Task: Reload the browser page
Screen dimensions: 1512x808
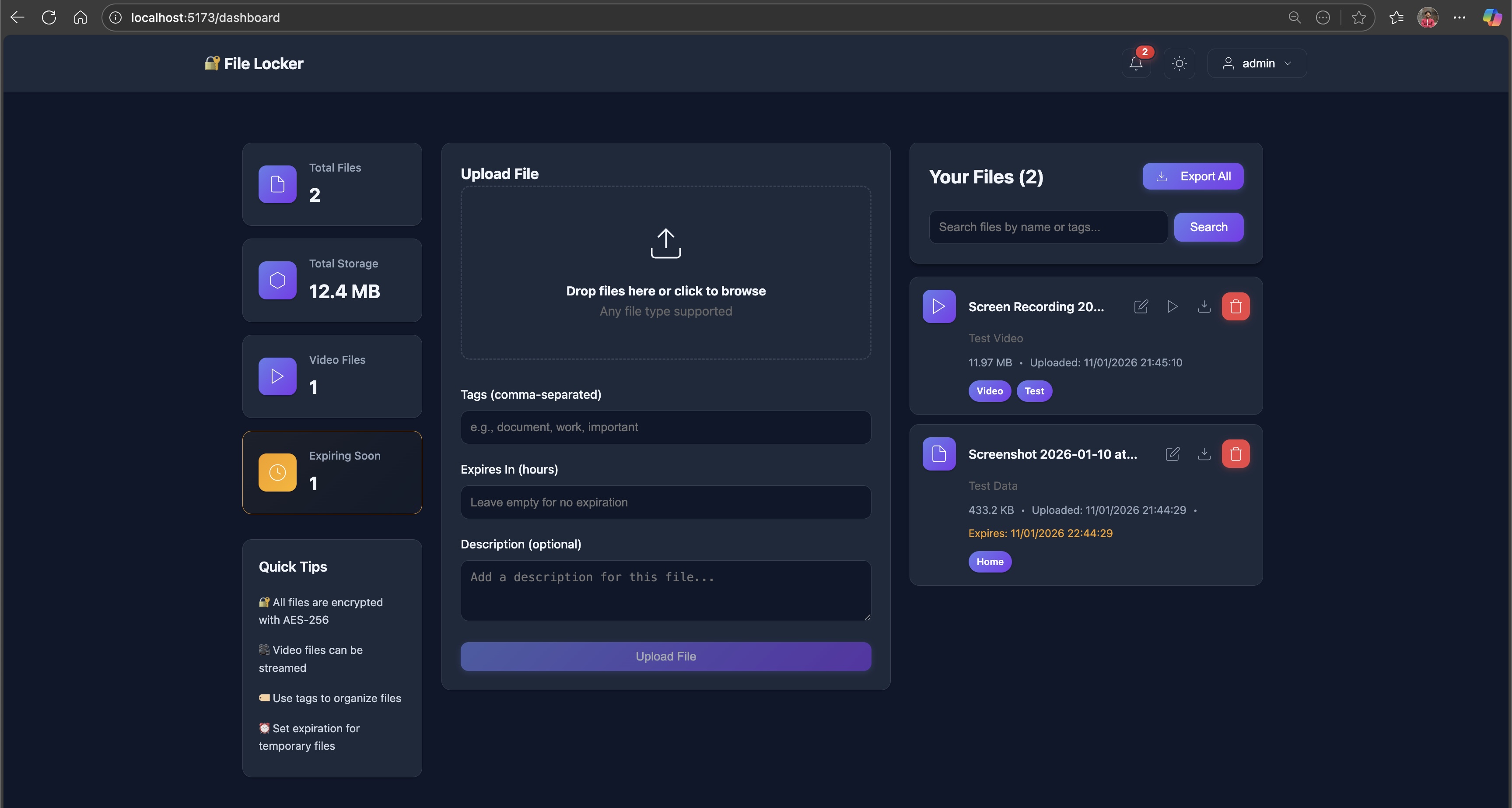Action: click(x=49, y=18)
